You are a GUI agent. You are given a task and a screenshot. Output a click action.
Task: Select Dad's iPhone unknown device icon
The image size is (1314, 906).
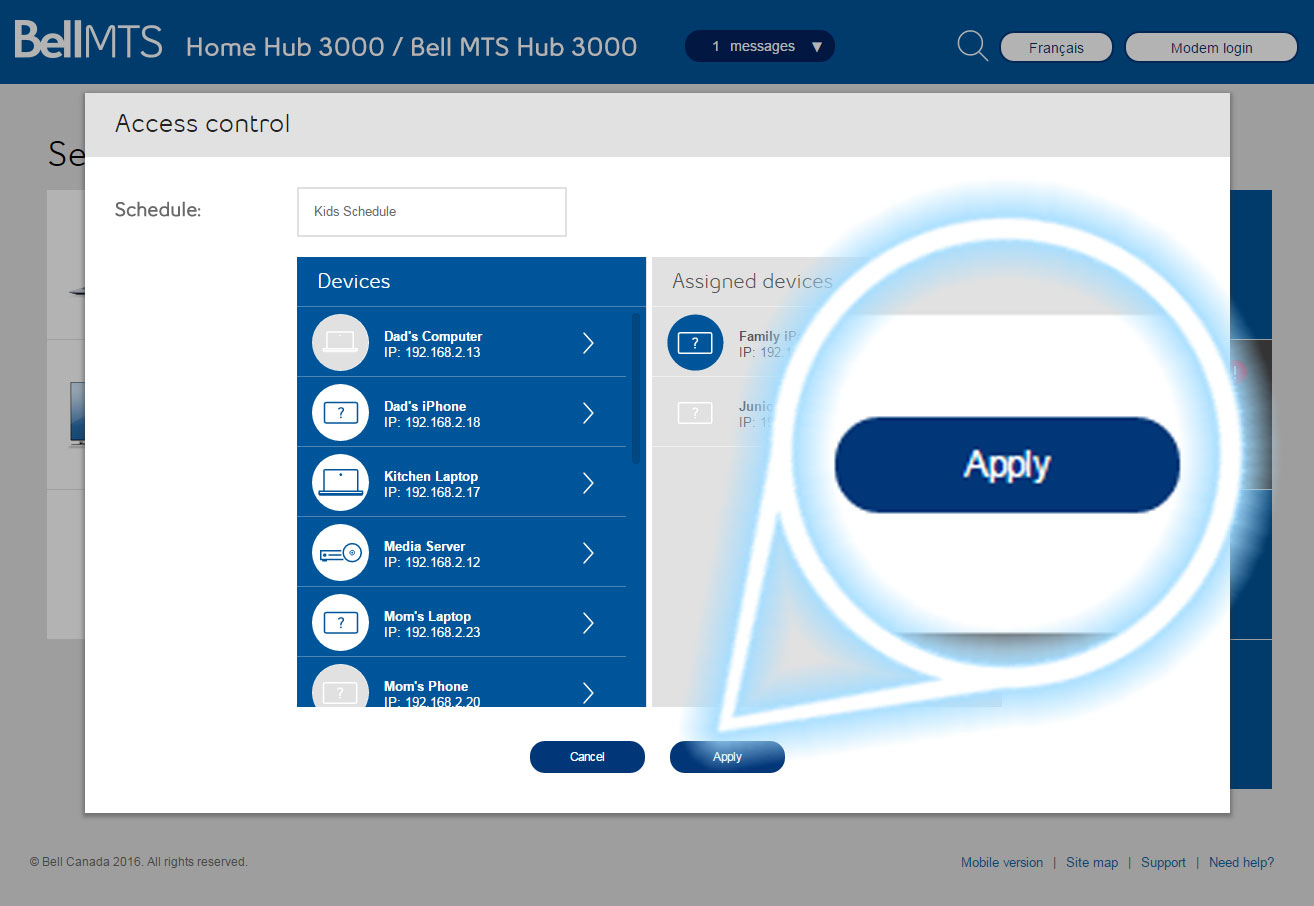pyautogui.click(x=341, y=412)
